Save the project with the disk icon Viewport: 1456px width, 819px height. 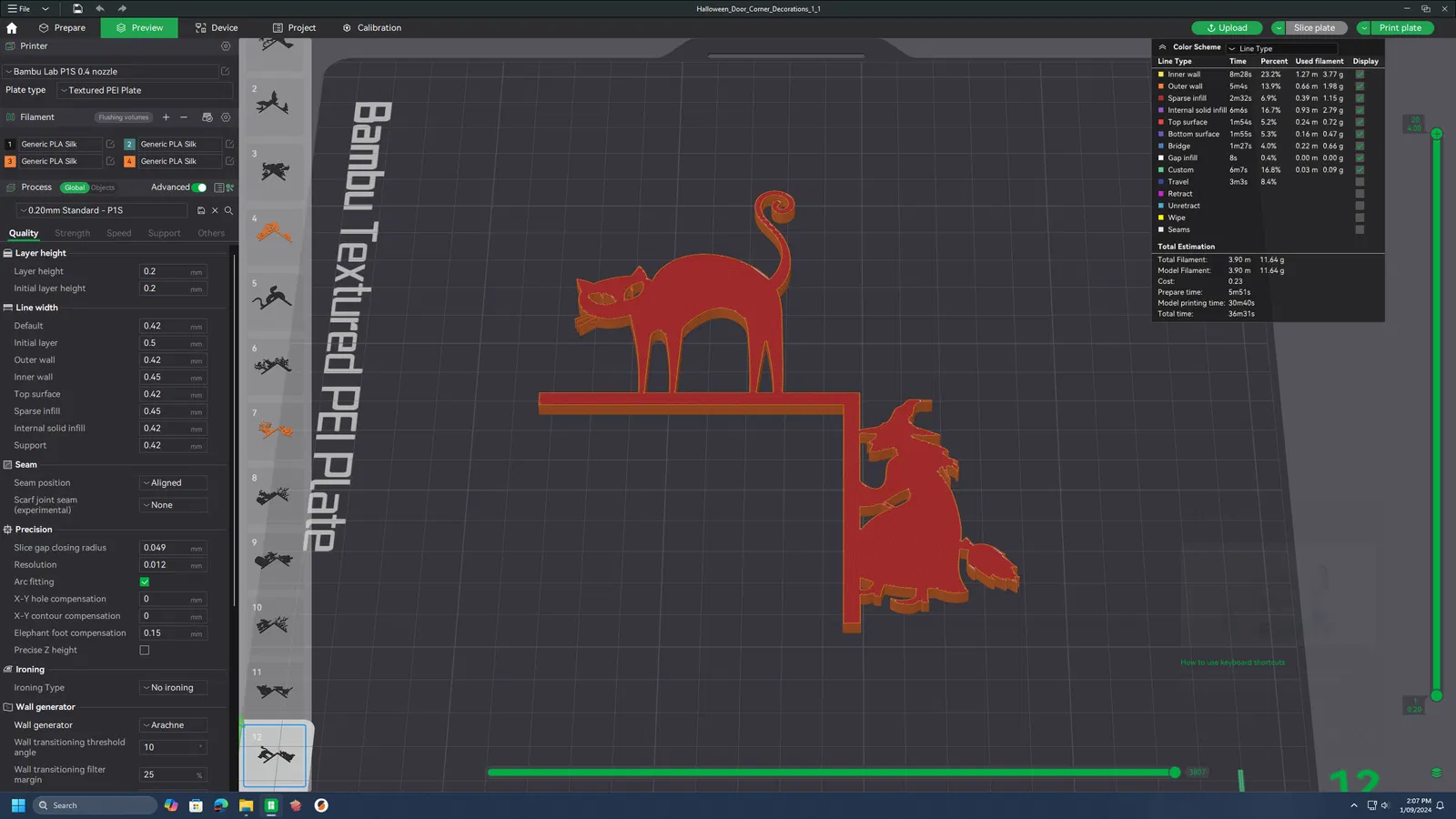point(77,9)
